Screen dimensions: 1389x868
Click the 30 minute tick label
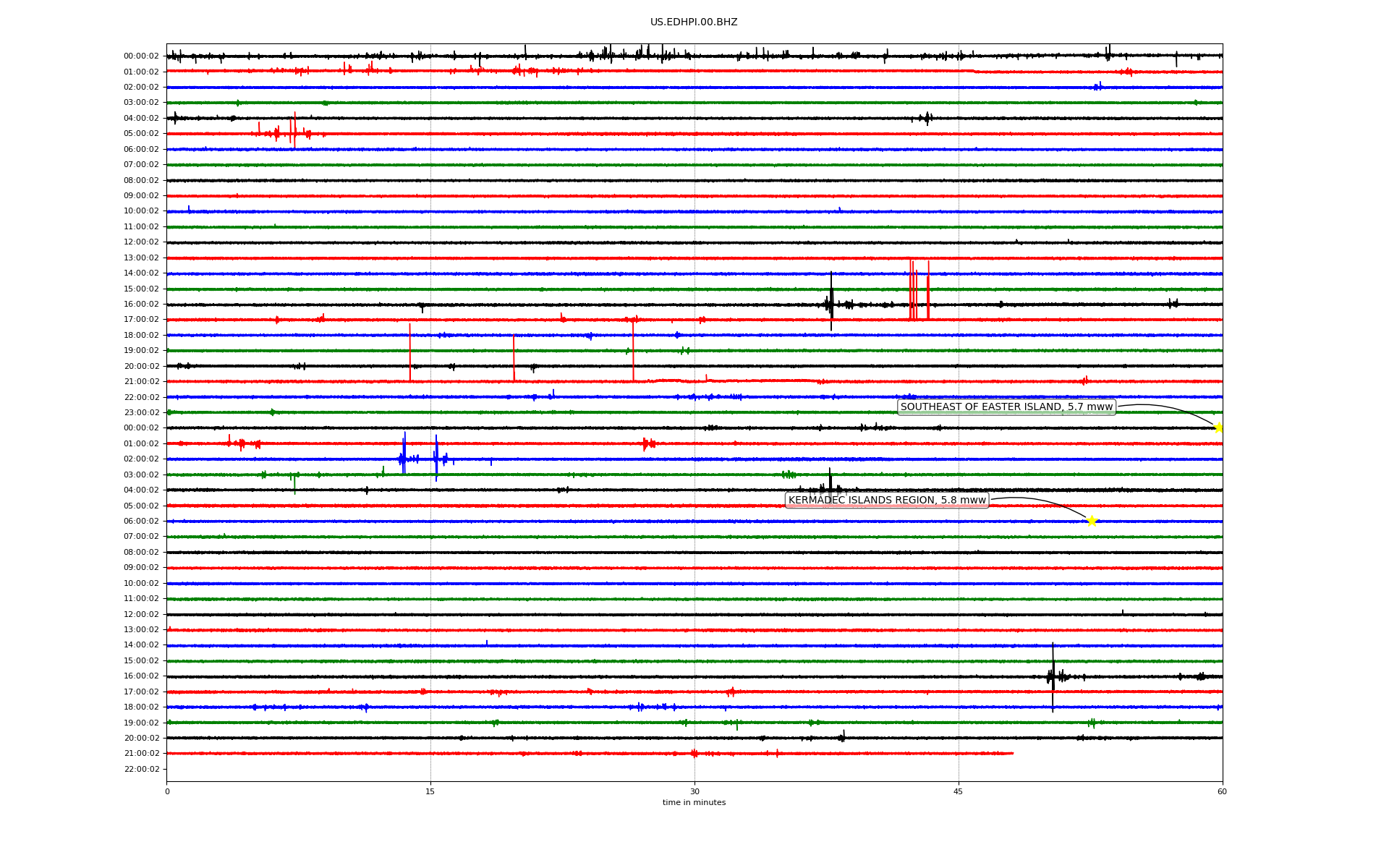click(x=694, y=791)
